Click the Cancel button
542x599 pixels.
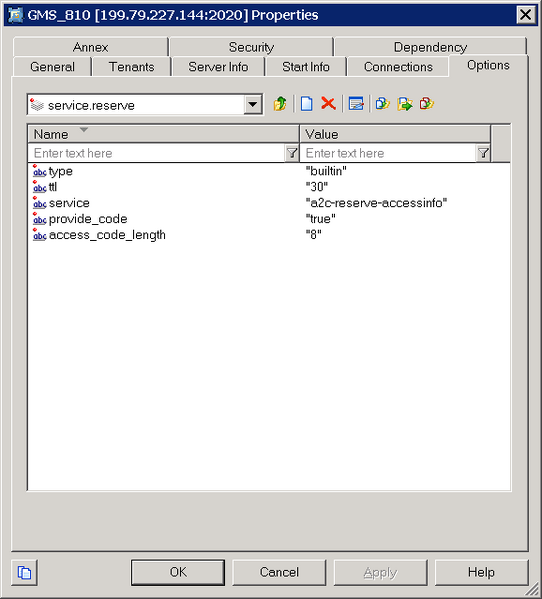(279, 572)
